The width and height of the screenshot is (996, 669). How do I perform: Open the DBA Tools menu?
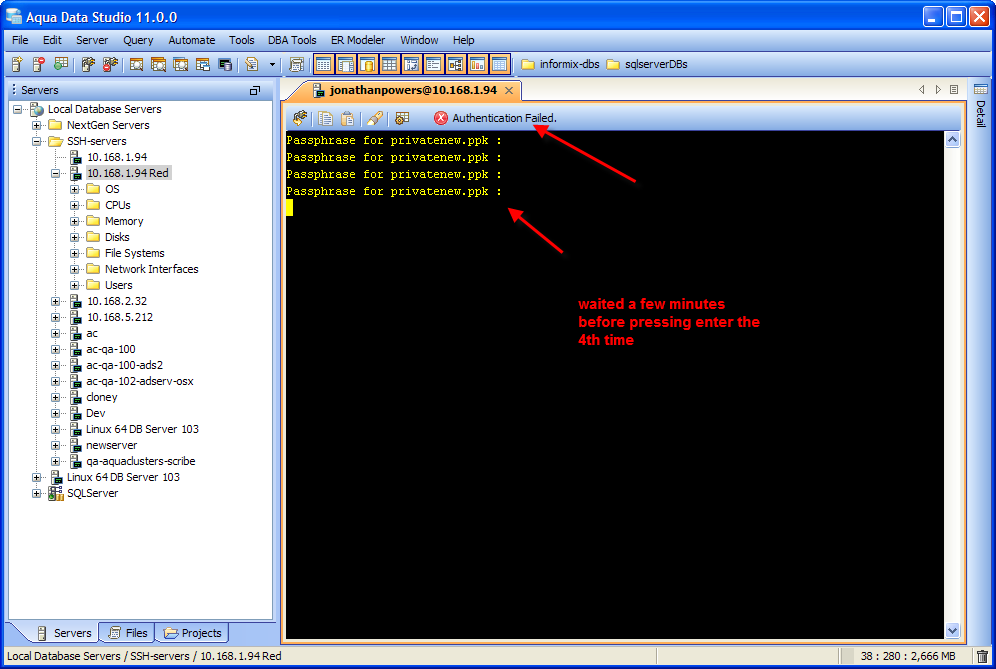[292, 40]
